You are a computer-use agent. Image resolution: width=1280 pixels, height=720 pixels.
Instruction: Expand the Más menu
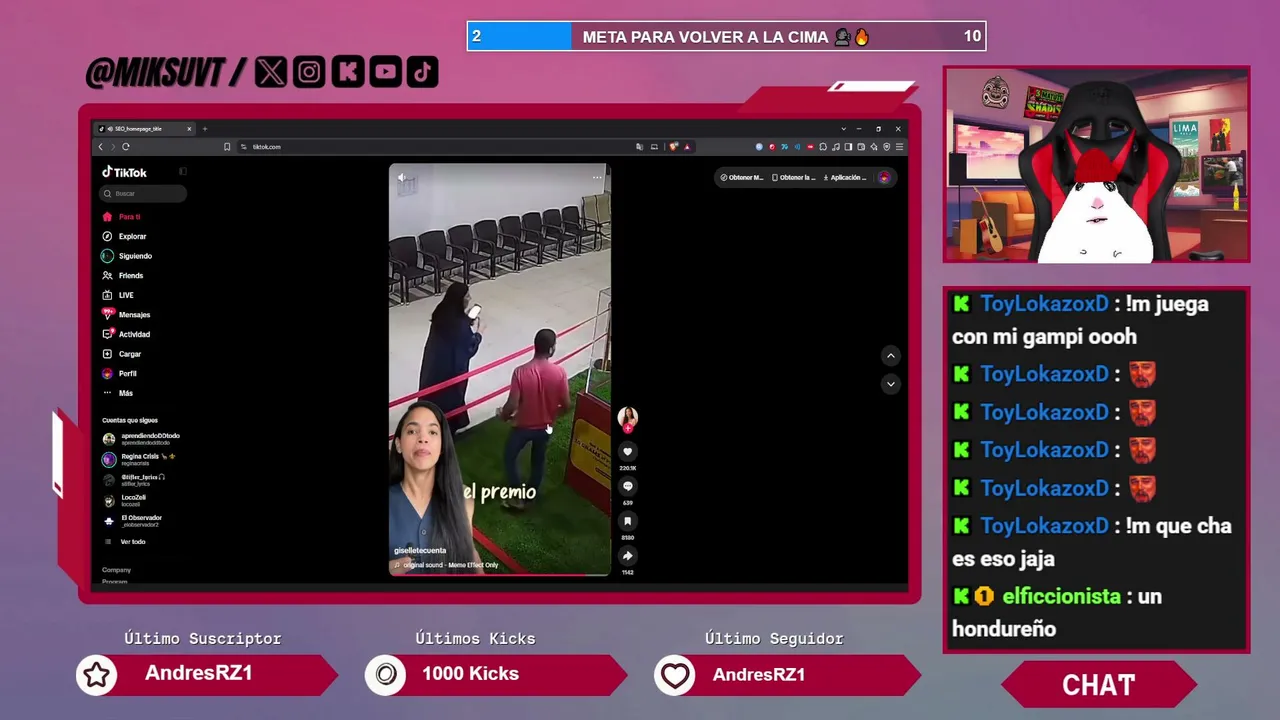pyautogui.click(x=117, y=393)
